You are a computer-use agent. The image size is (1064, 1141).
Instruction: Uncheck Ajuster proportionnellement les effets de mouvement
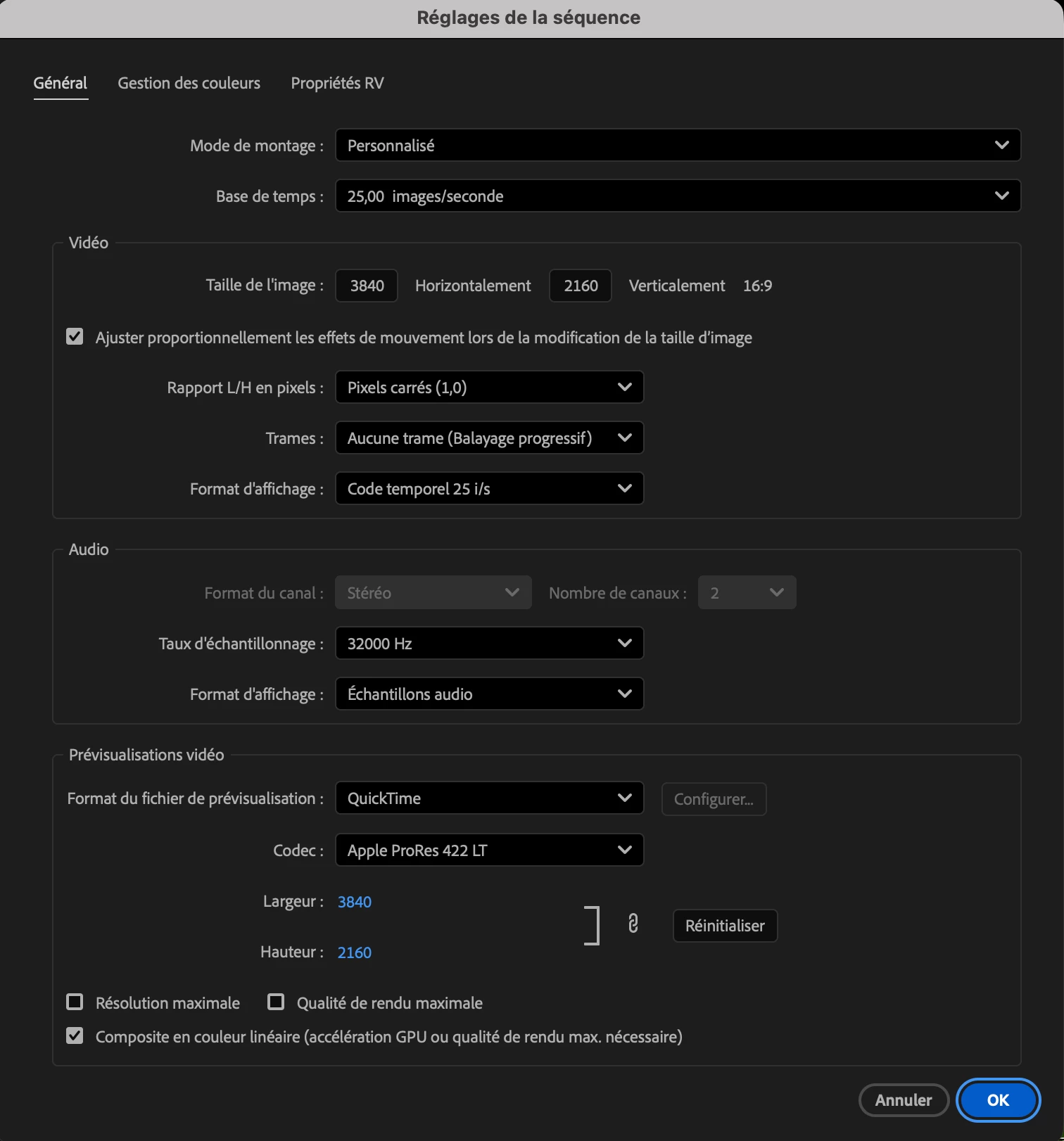[x=75, y=337]
